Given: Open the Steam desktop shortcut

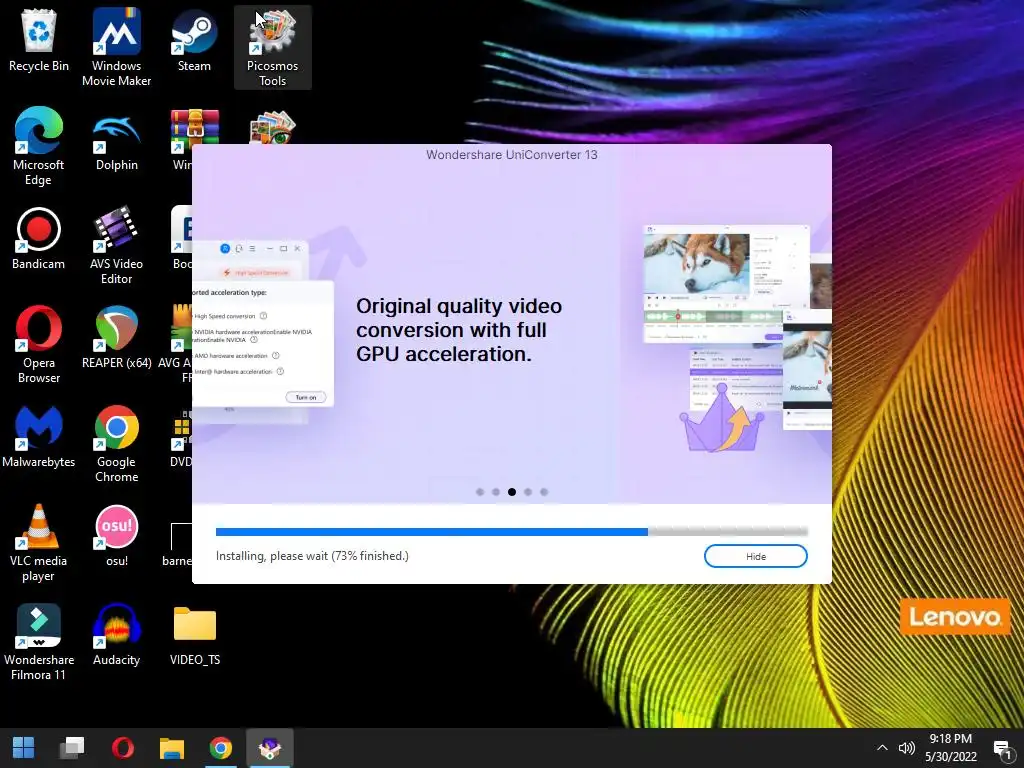Looking at the screenshot, I should point(194,41).
